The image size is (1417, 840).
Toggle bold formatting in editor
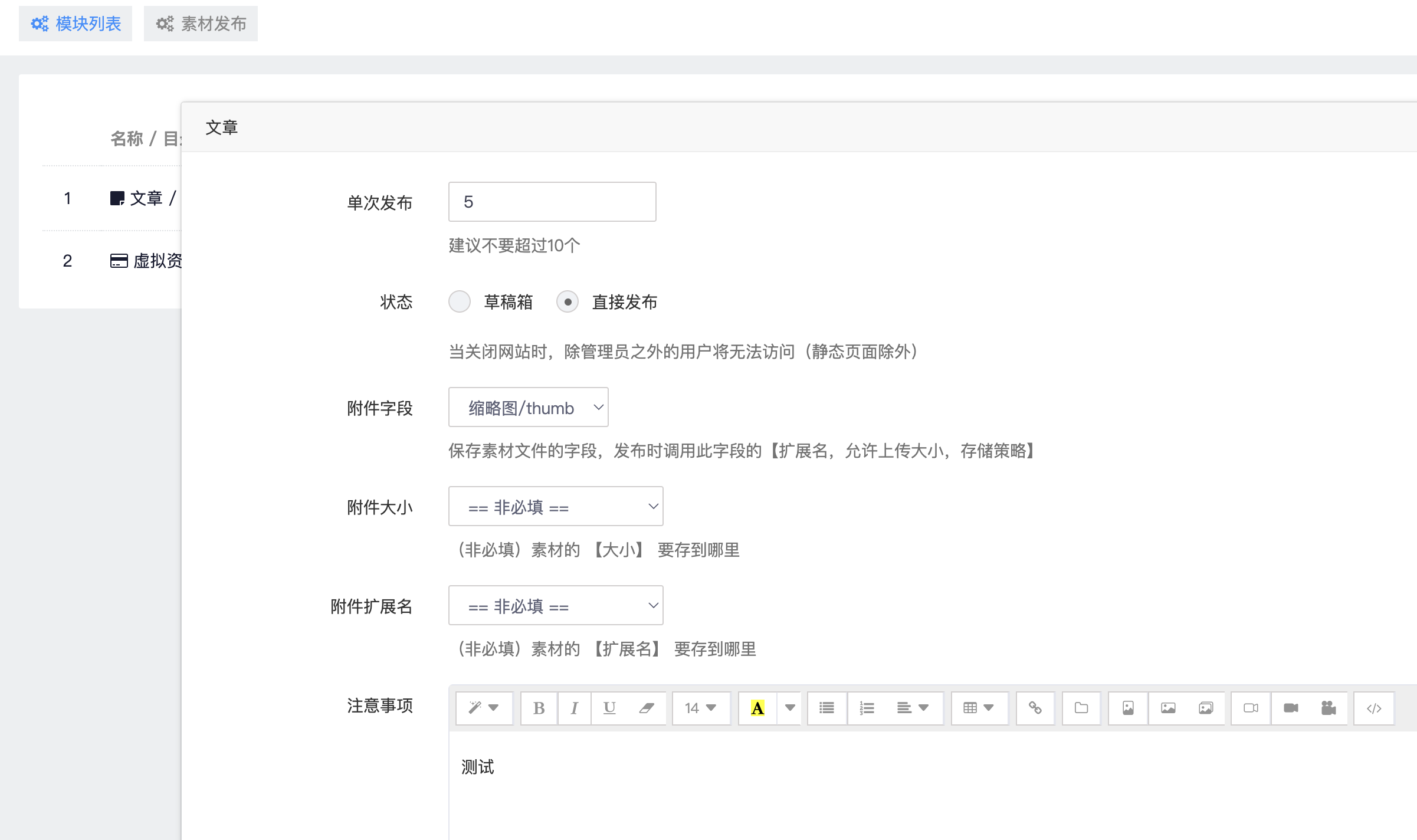539,708
